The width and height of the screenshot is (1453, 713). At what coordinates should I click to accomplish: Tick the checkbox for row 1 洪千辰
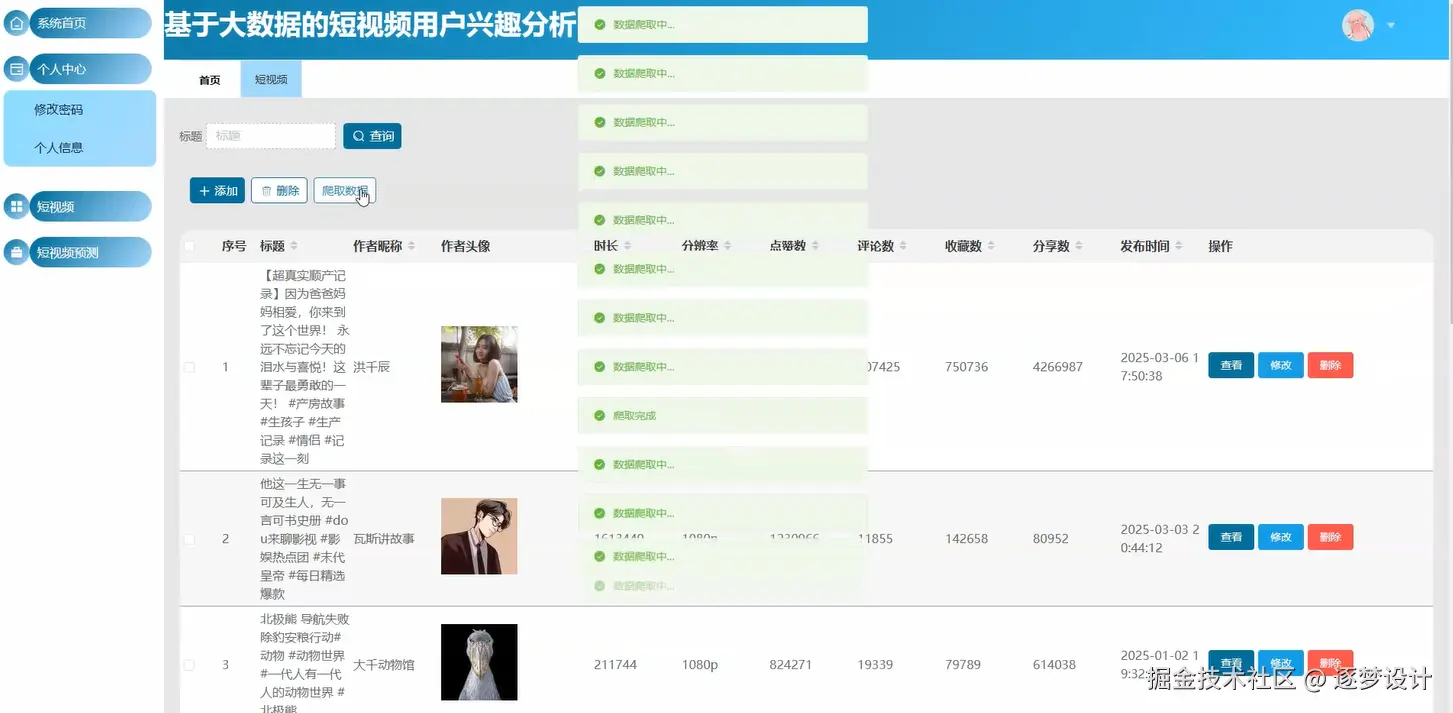point(190,367)
